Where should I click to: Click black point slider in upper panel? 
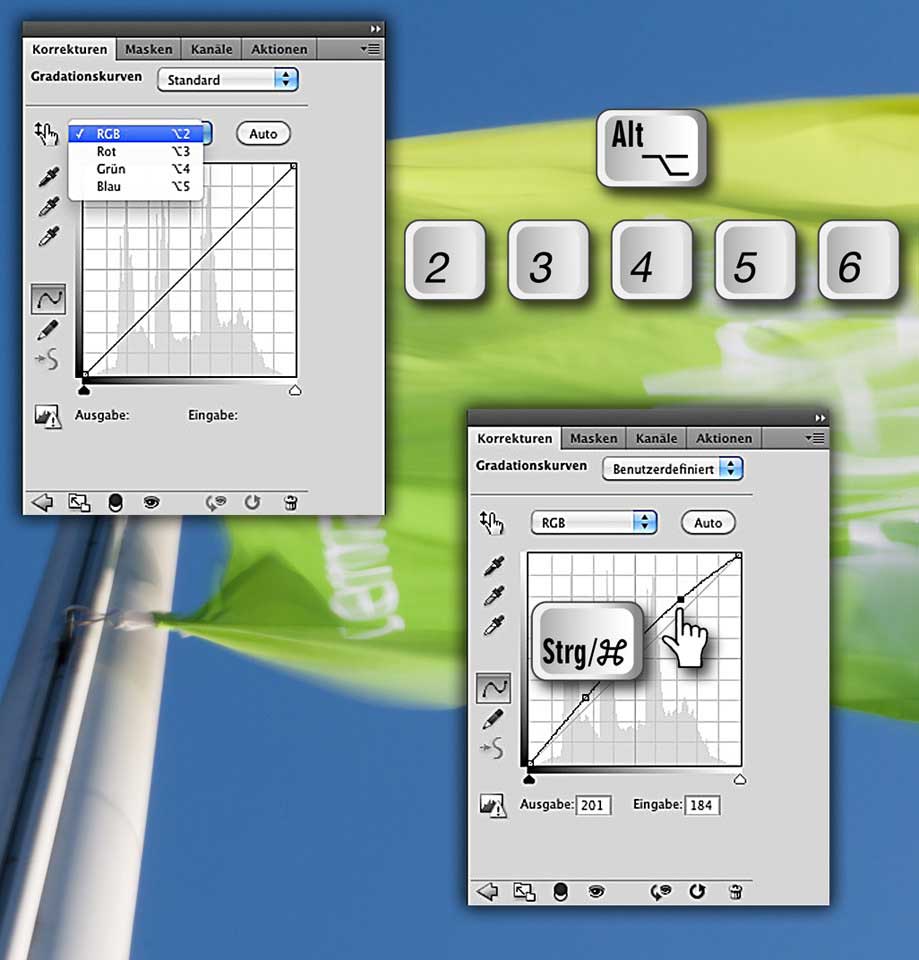point(84,390)
